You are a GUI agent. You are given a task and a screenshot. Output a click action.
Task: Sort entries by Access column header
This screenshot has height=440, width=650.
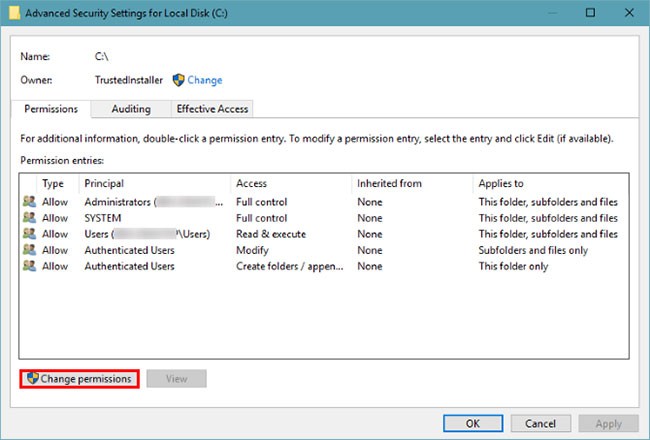coord(251,184)
